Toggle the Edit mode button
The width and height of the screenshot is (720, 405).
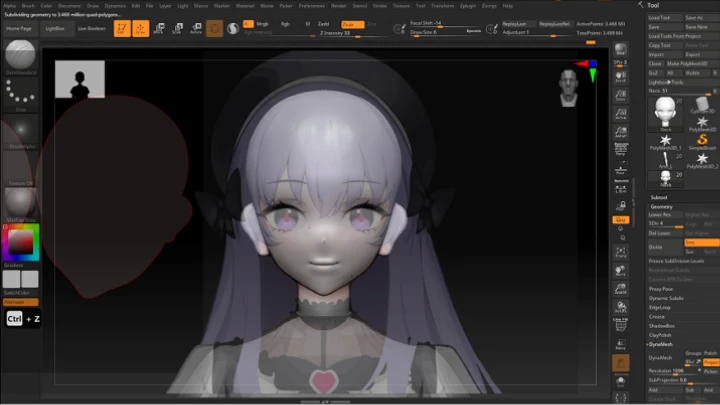[x=122, y=28]
